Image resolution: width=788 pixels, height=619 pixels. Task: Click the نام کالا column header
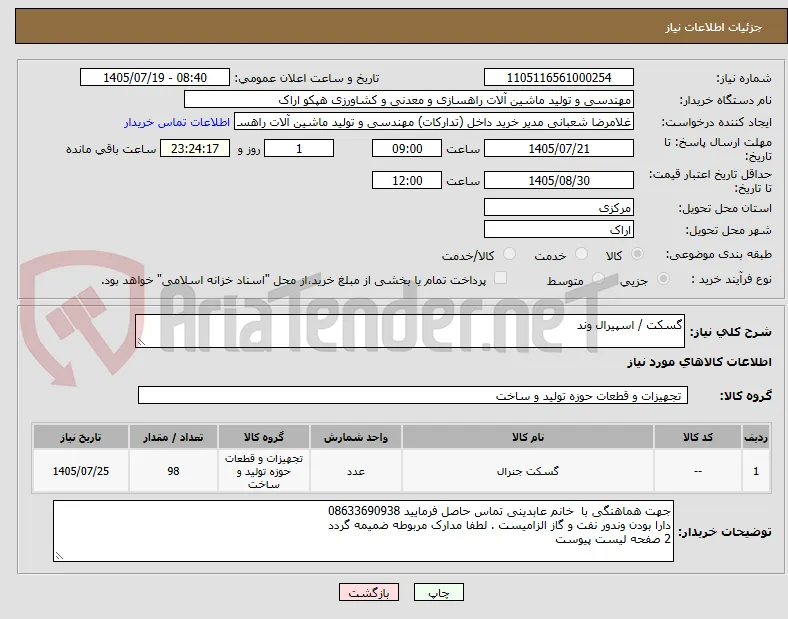(x=528, y=437)
